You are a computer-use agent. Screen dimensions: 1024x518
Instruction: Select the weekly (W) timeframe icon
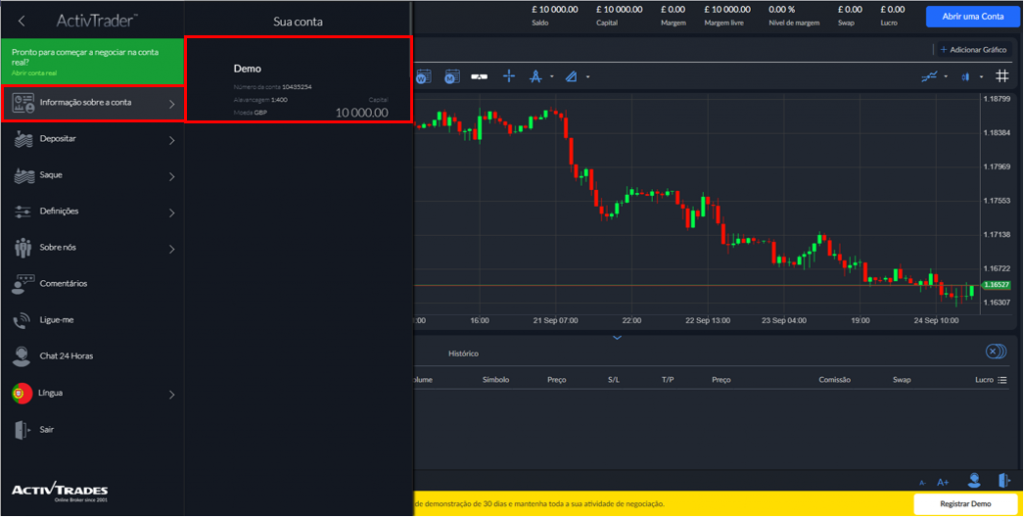point(423,76)
